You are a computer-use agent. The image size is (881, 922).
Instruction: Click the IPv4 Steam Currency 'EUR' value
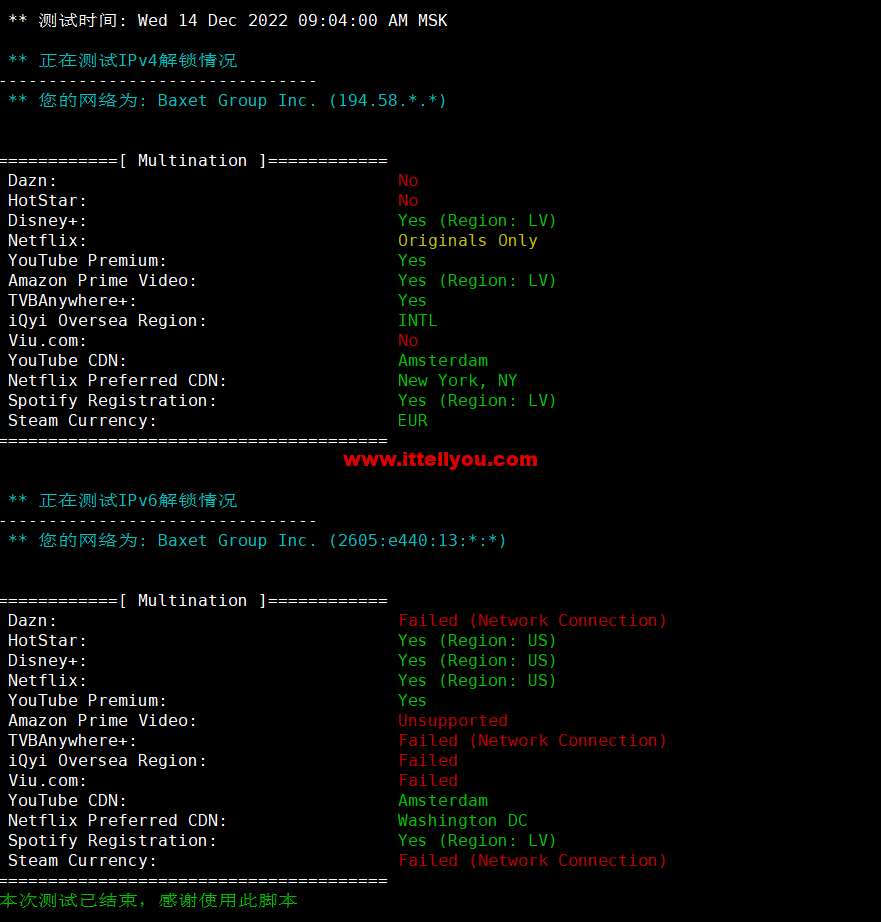tap(413, 420)
